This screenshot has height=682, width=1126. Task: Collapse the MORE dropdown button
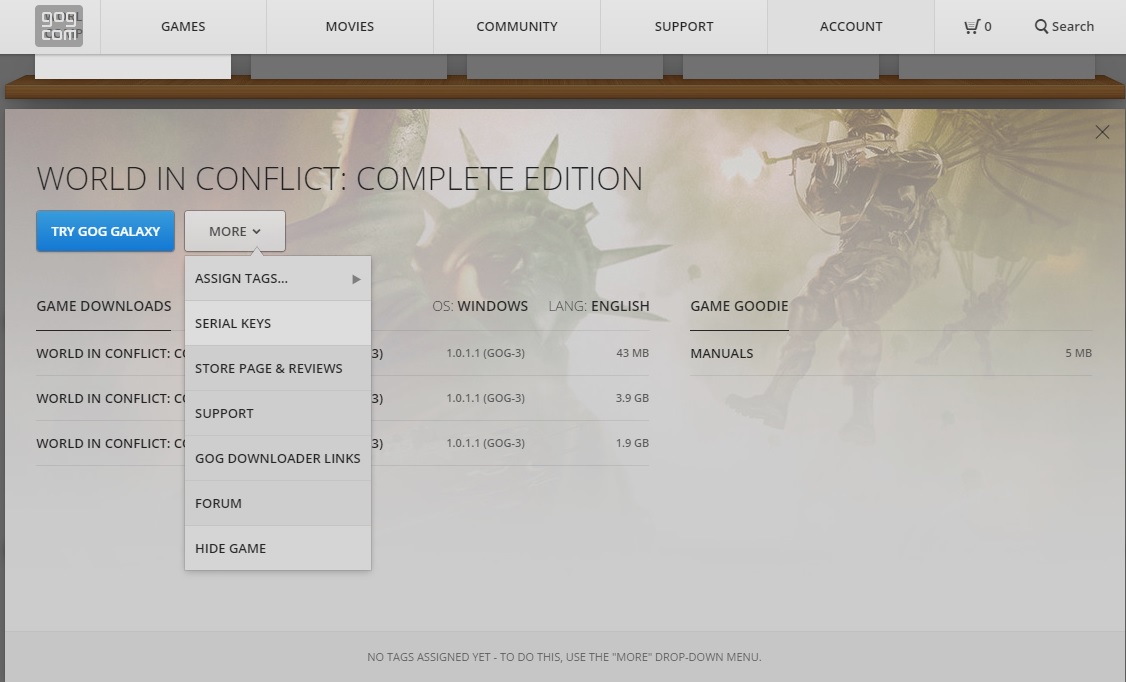[235, 231]
